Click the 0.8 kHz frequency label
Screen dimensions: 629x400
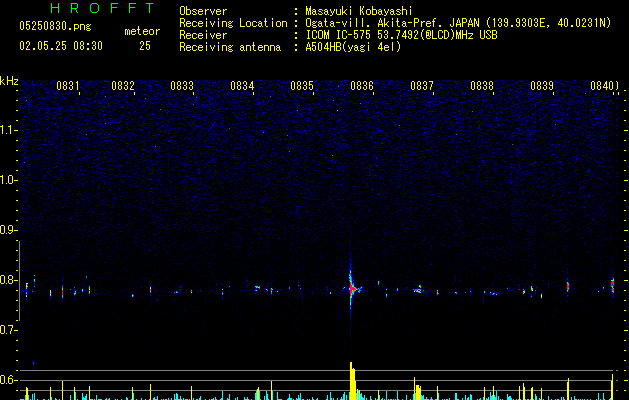pyautogui.click(x=8, y=280)
